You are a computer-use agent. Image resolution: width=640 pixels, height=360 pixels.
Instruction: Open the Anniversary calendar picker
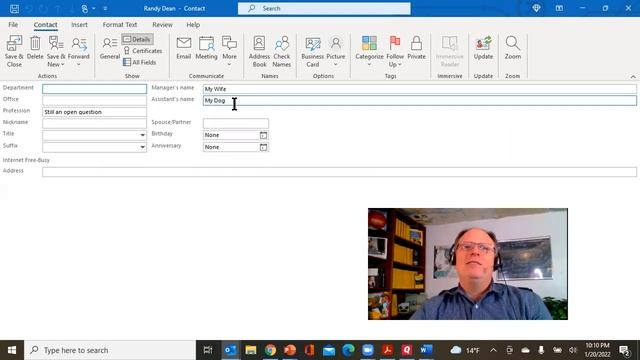click(x=263, y=147)
